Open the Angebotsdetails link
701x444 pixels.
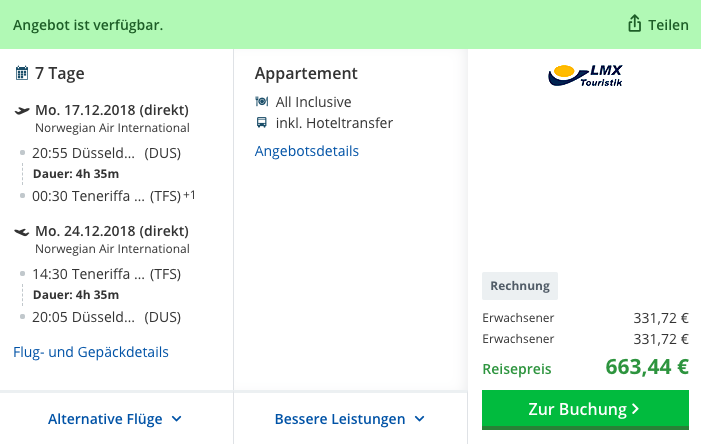[x=307, y=151]
